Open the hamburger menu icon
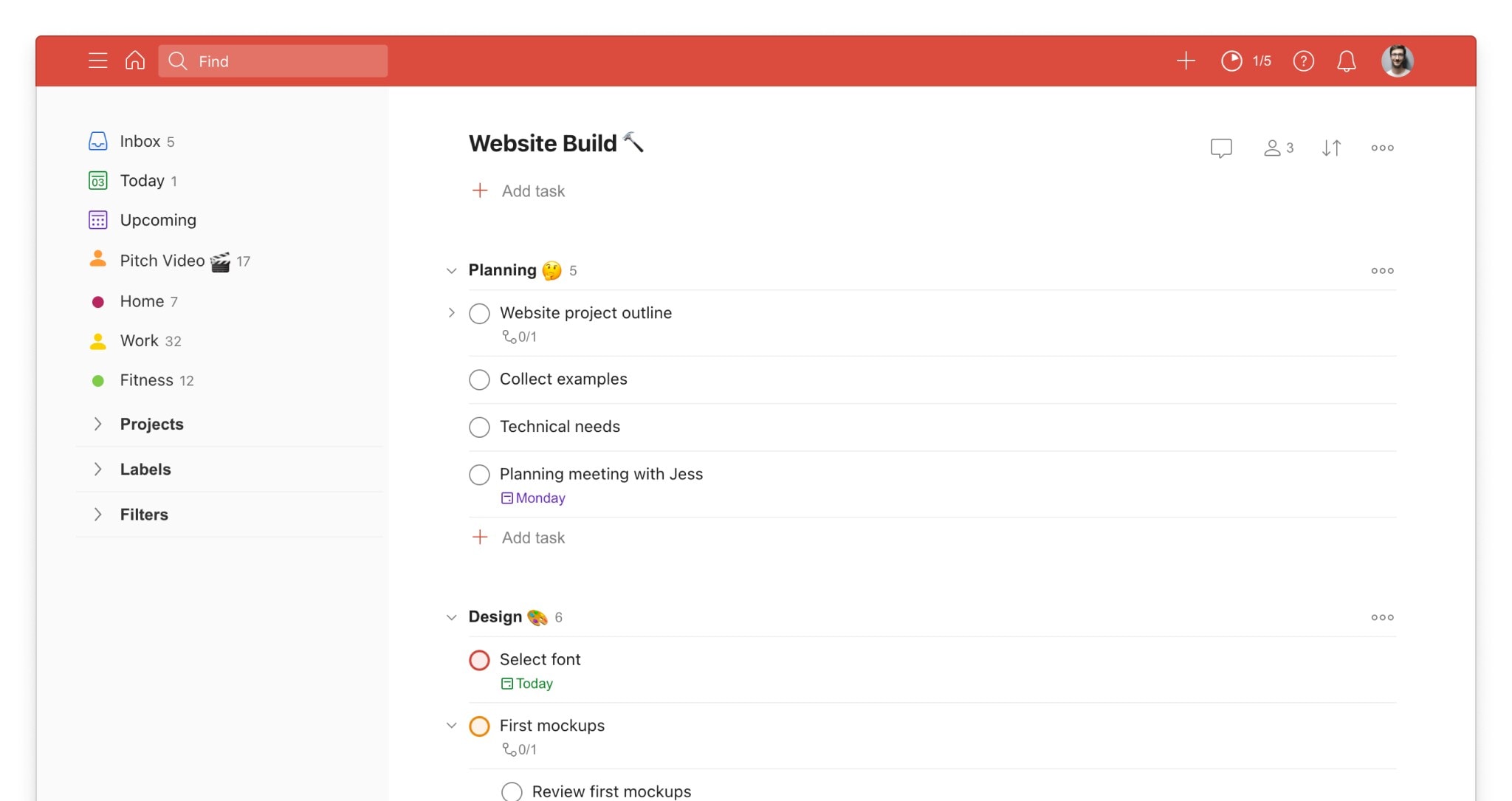1512x801 pixels. 97,61
